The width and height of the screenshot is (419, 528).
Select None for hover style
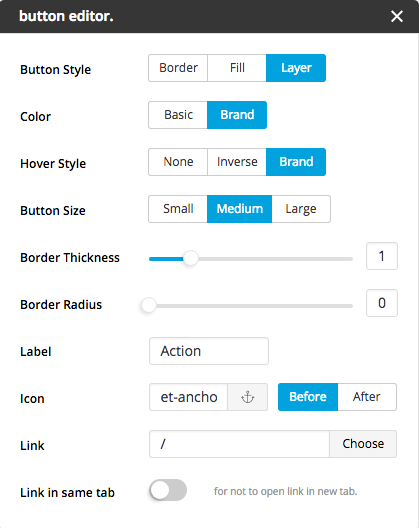(178, 162)
